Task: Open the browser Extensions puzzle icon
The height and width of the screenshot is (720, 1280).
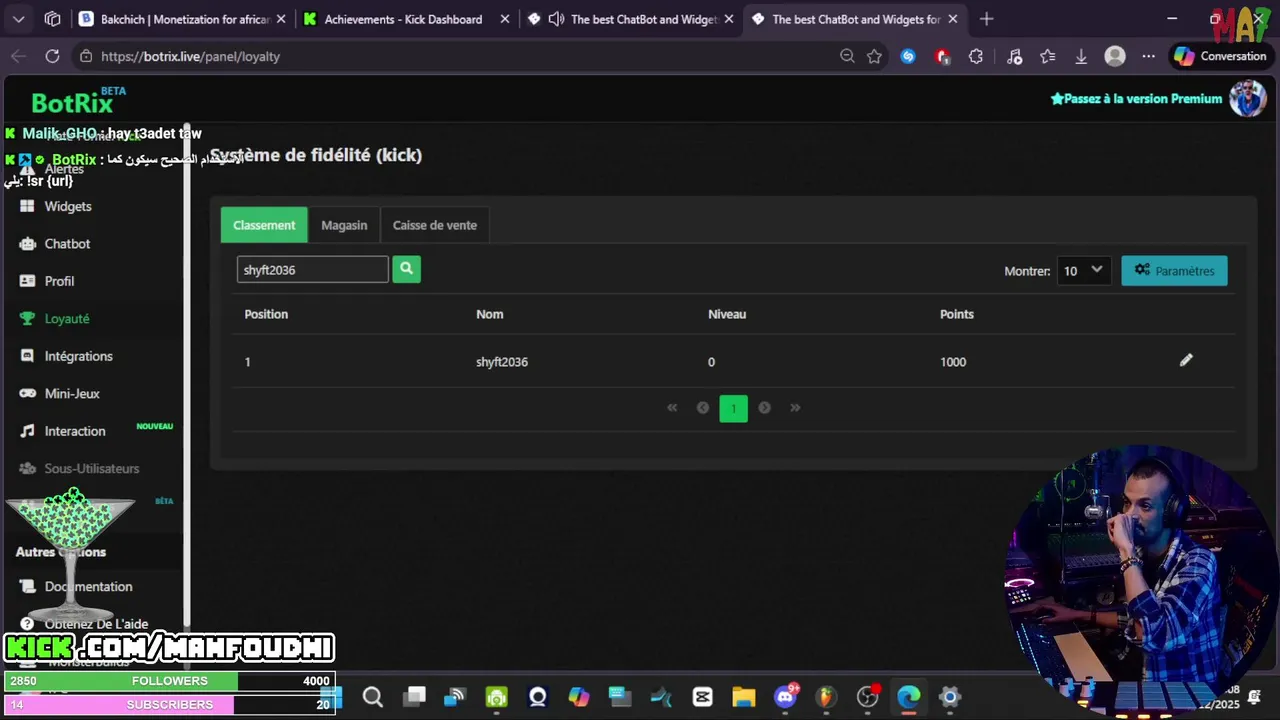Action: point(976,57)
